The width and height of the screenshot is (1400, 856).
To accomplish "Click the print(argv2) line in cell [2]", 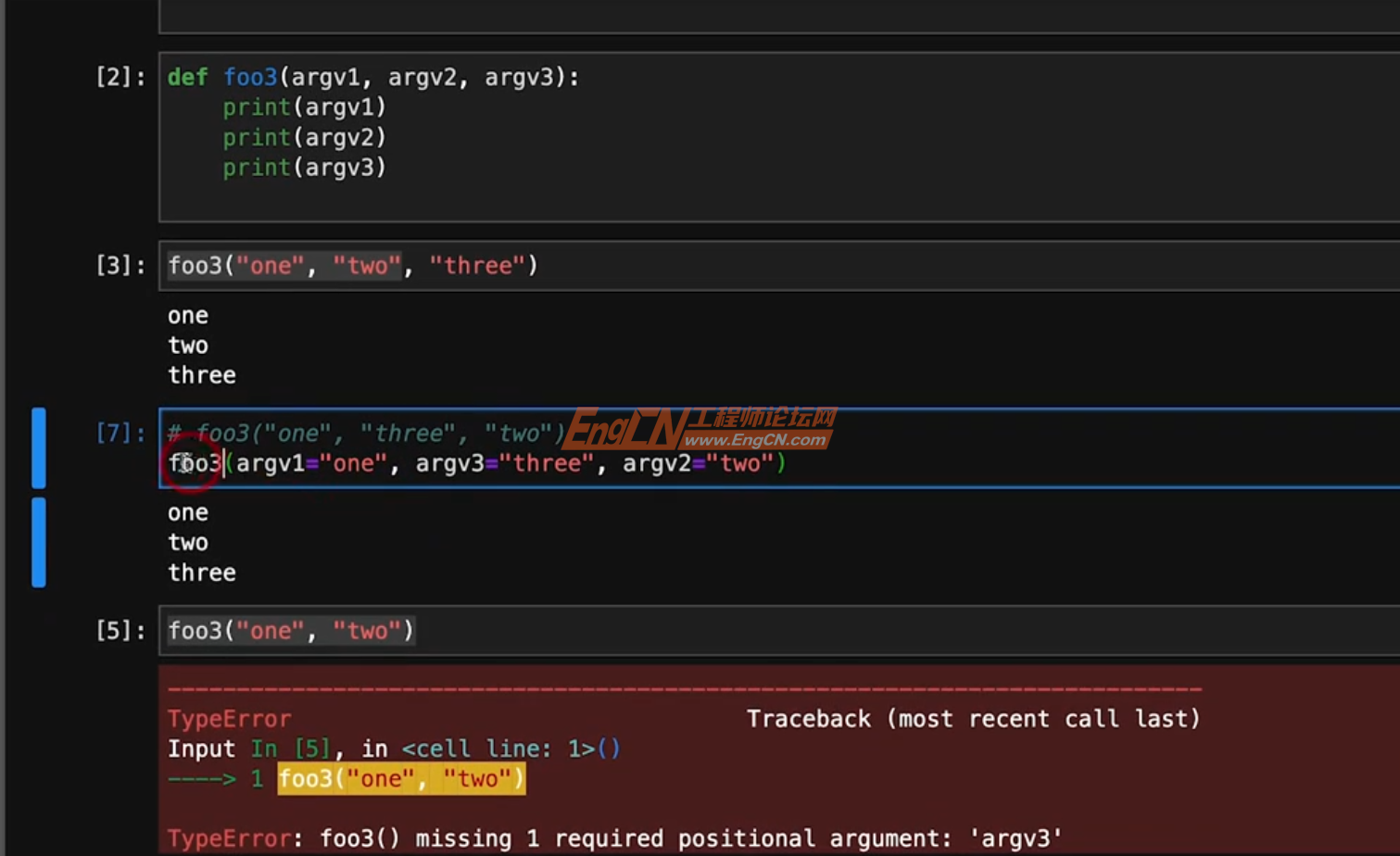I will 305,137.
